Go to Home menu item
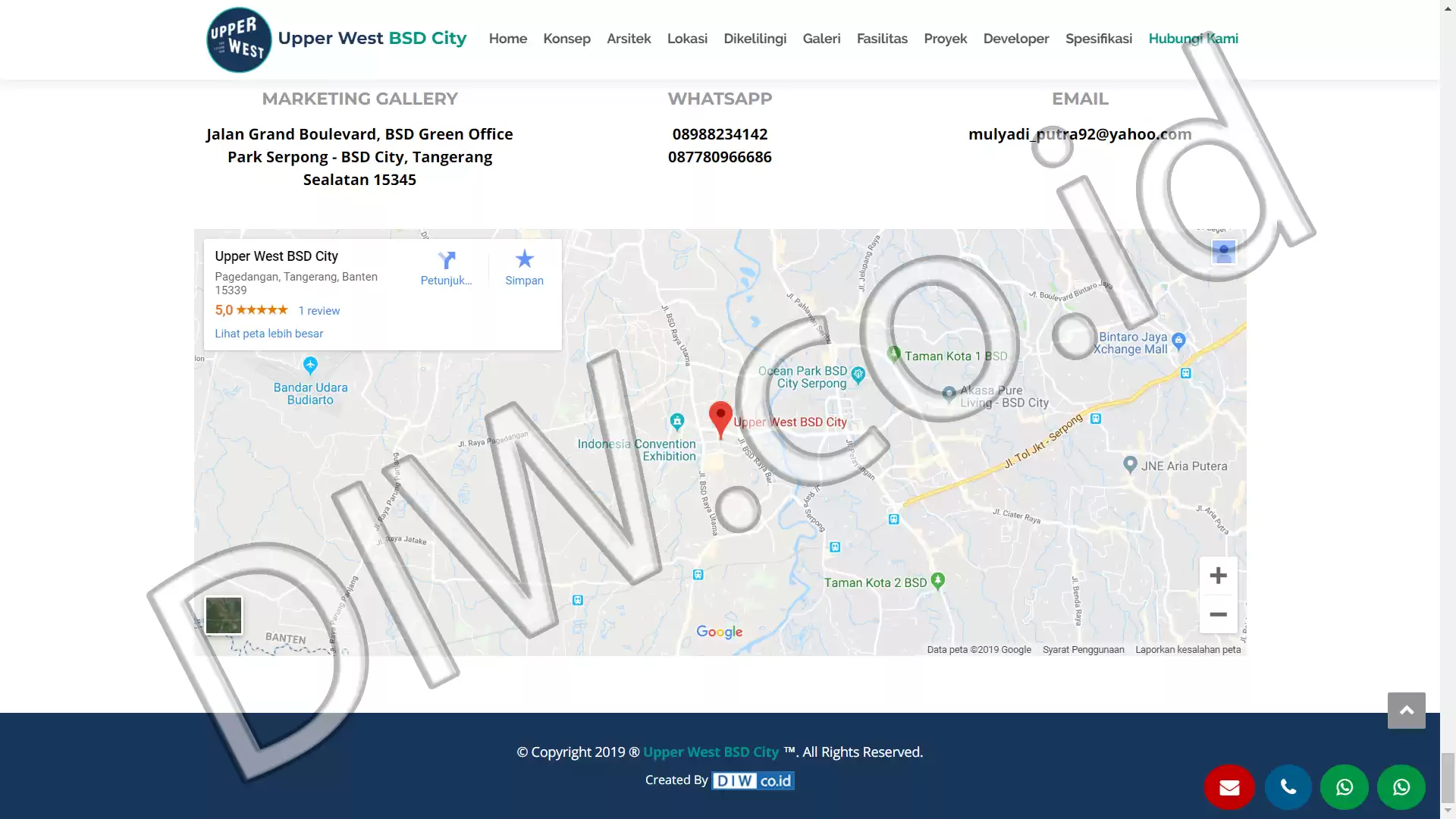1456x819 pixels. [508, 39]
